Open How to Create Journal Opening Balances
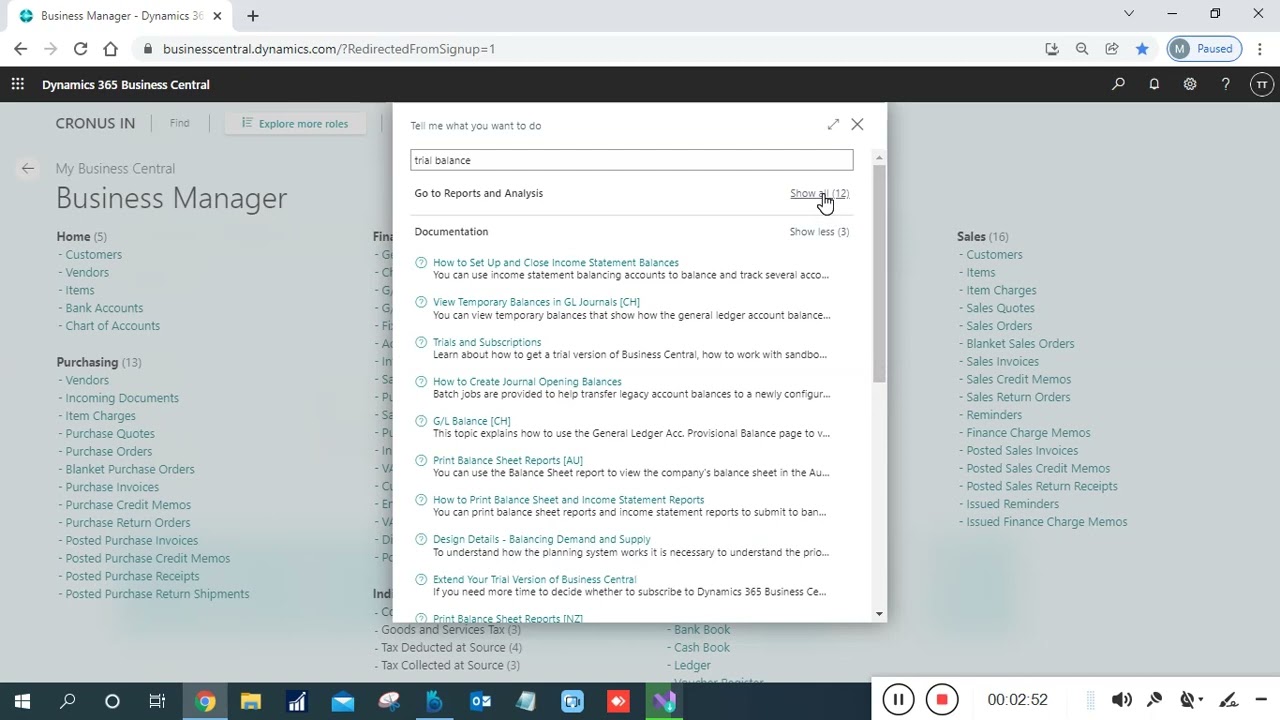Image resolution: width=1280 pixels, height=720 pixels. click(x=527, y=381)
